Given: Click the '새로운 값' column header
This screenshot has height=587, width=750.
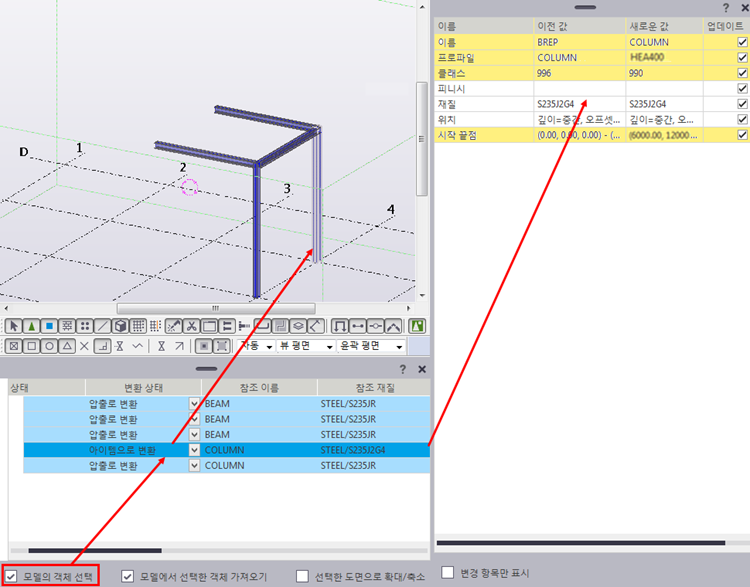Looking at the screenshot, I should coord(662,24).
